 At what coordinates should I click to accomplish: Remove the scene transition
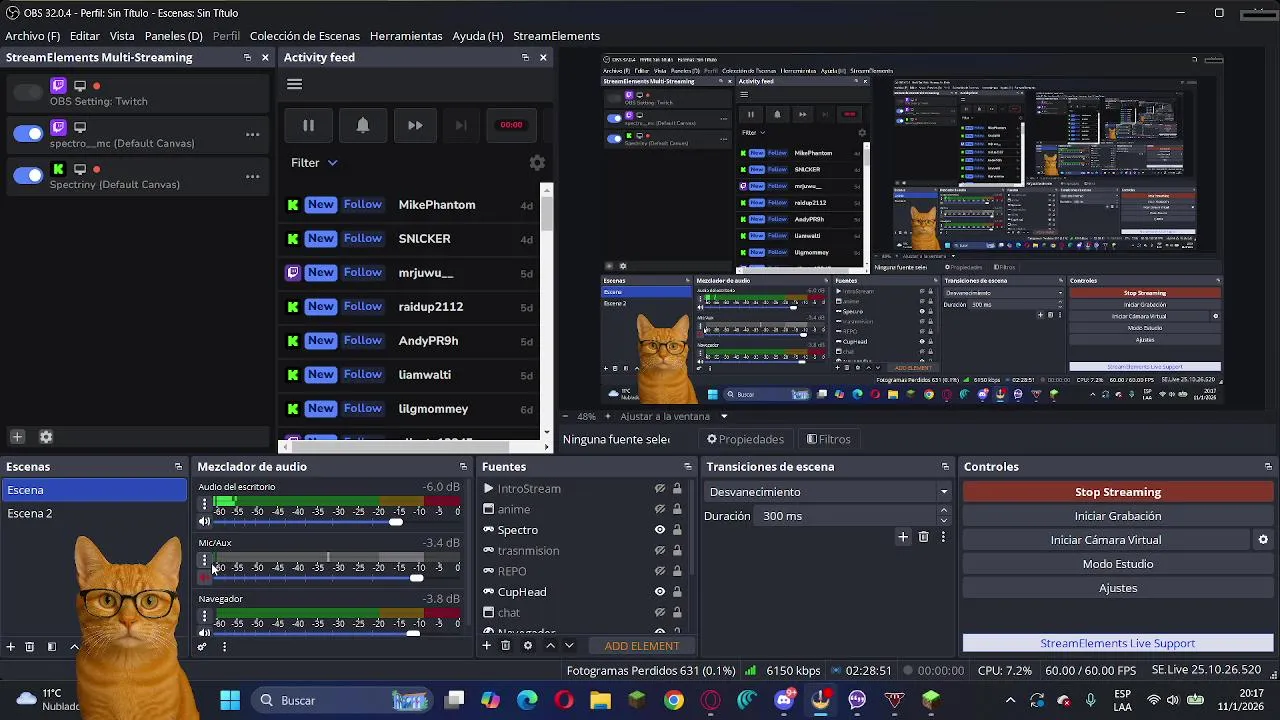(923, 537)
